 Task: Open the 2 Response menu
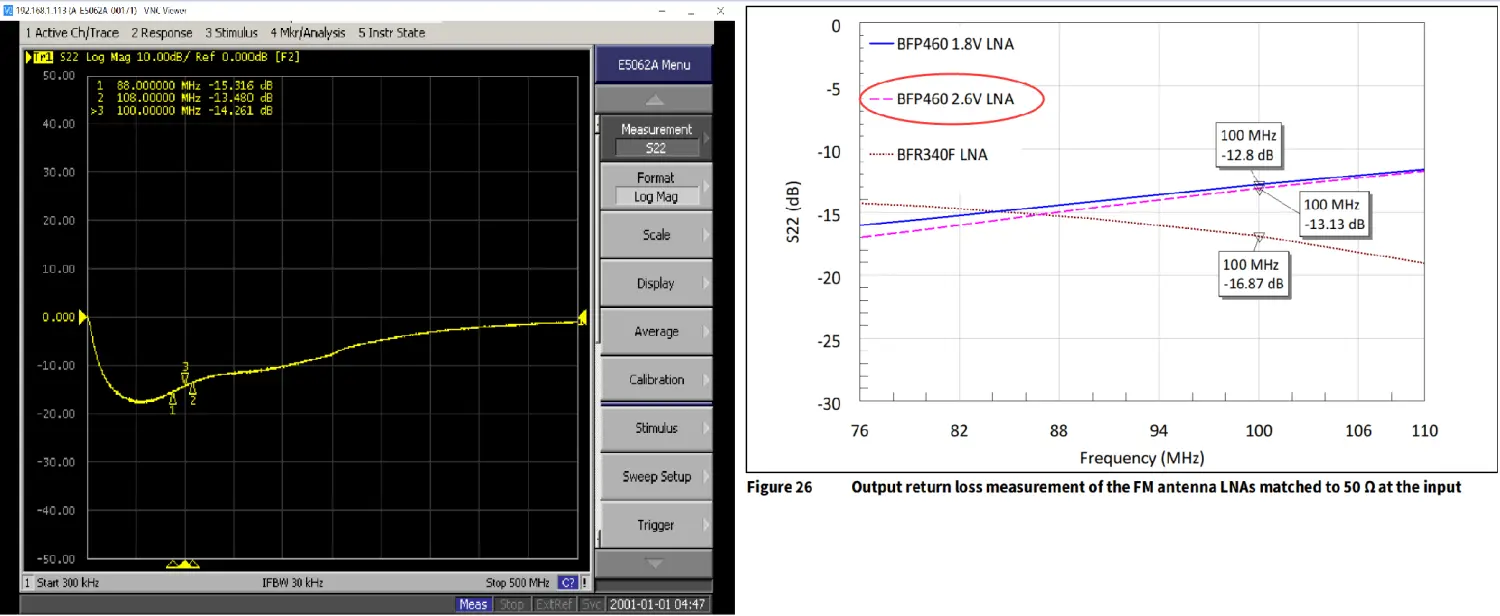164,33
